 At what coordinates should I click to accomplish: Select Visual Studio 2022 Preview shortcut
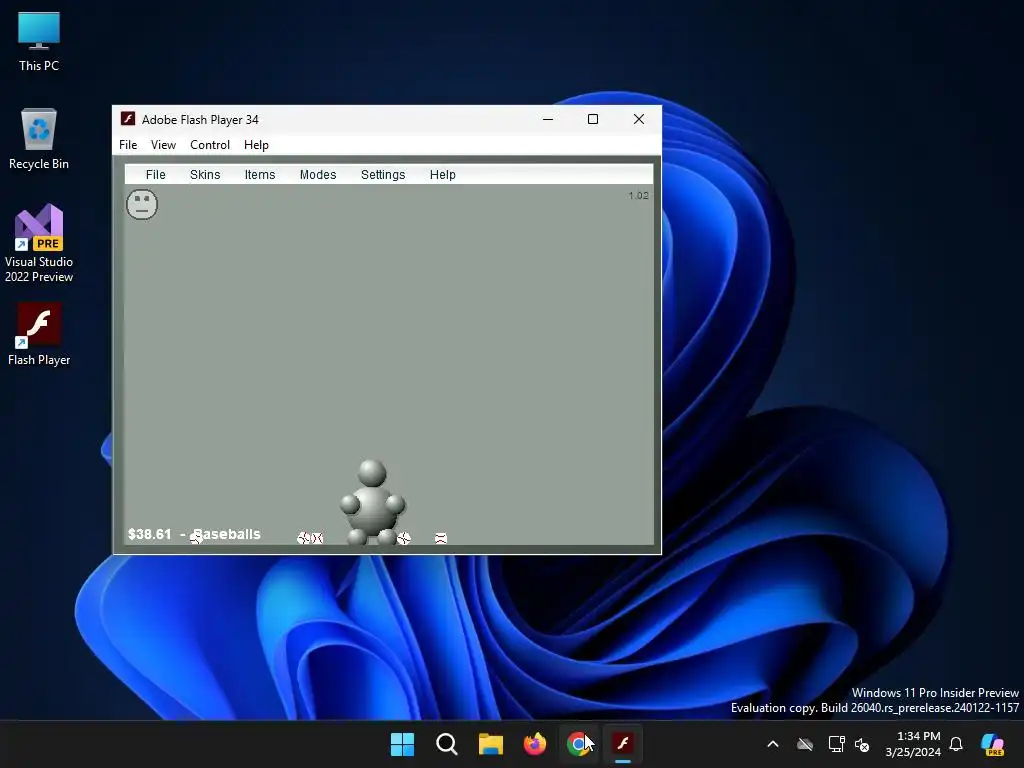(x=39, y=244)
